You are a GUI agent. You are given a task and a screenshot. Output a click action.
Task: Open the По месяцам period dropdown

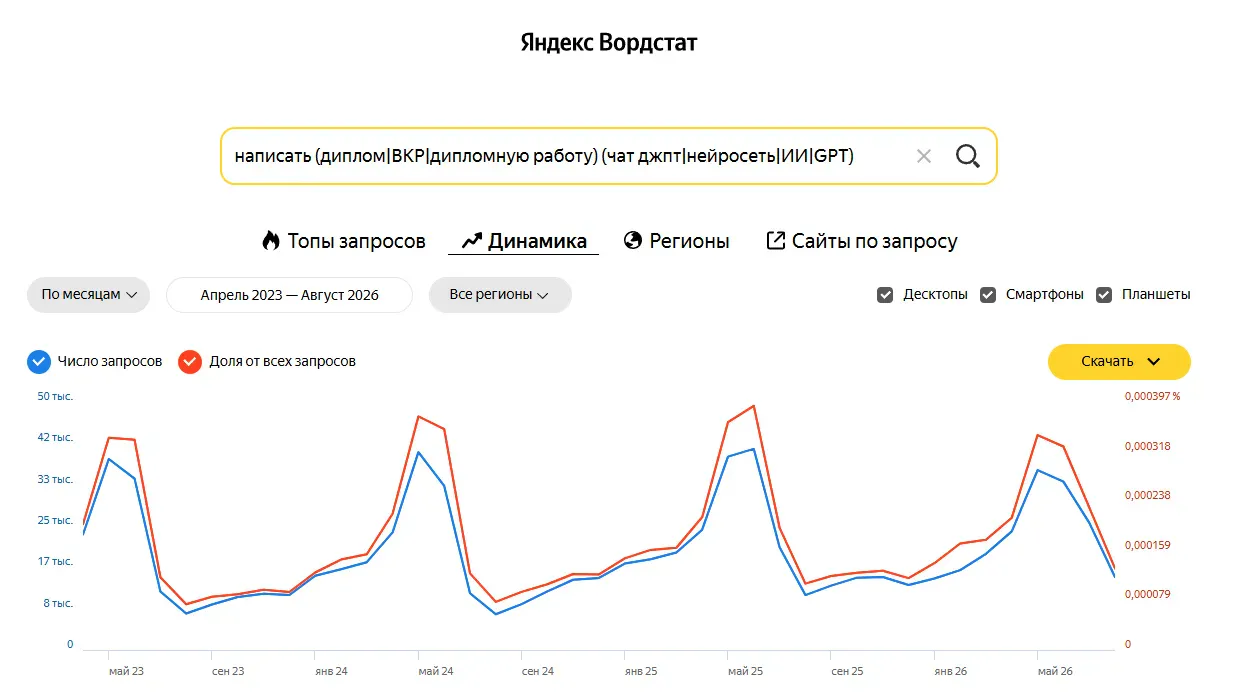pos(88,295)
